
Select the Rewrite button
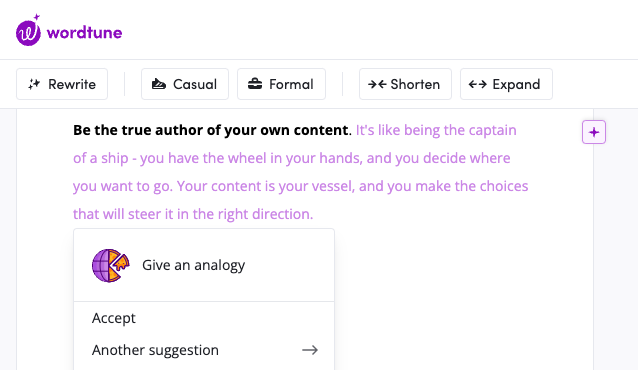click(62, 84)
